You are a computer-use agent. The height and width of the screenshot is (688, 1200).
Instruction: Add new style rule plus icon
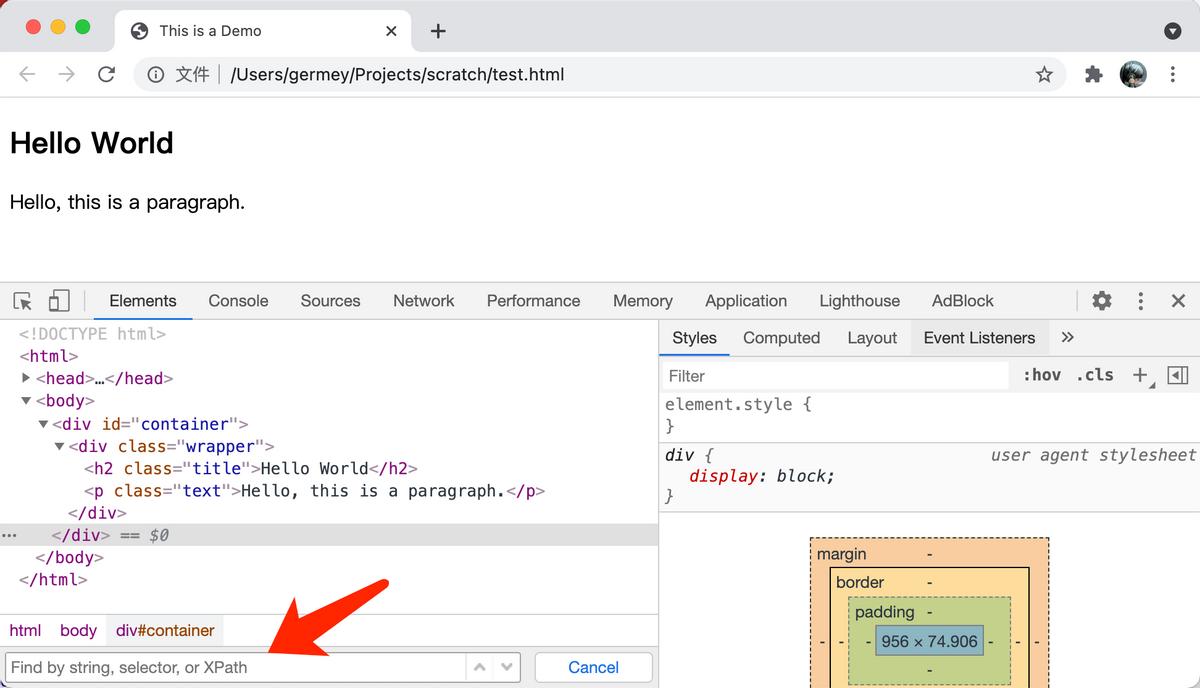coord(1140,375)
